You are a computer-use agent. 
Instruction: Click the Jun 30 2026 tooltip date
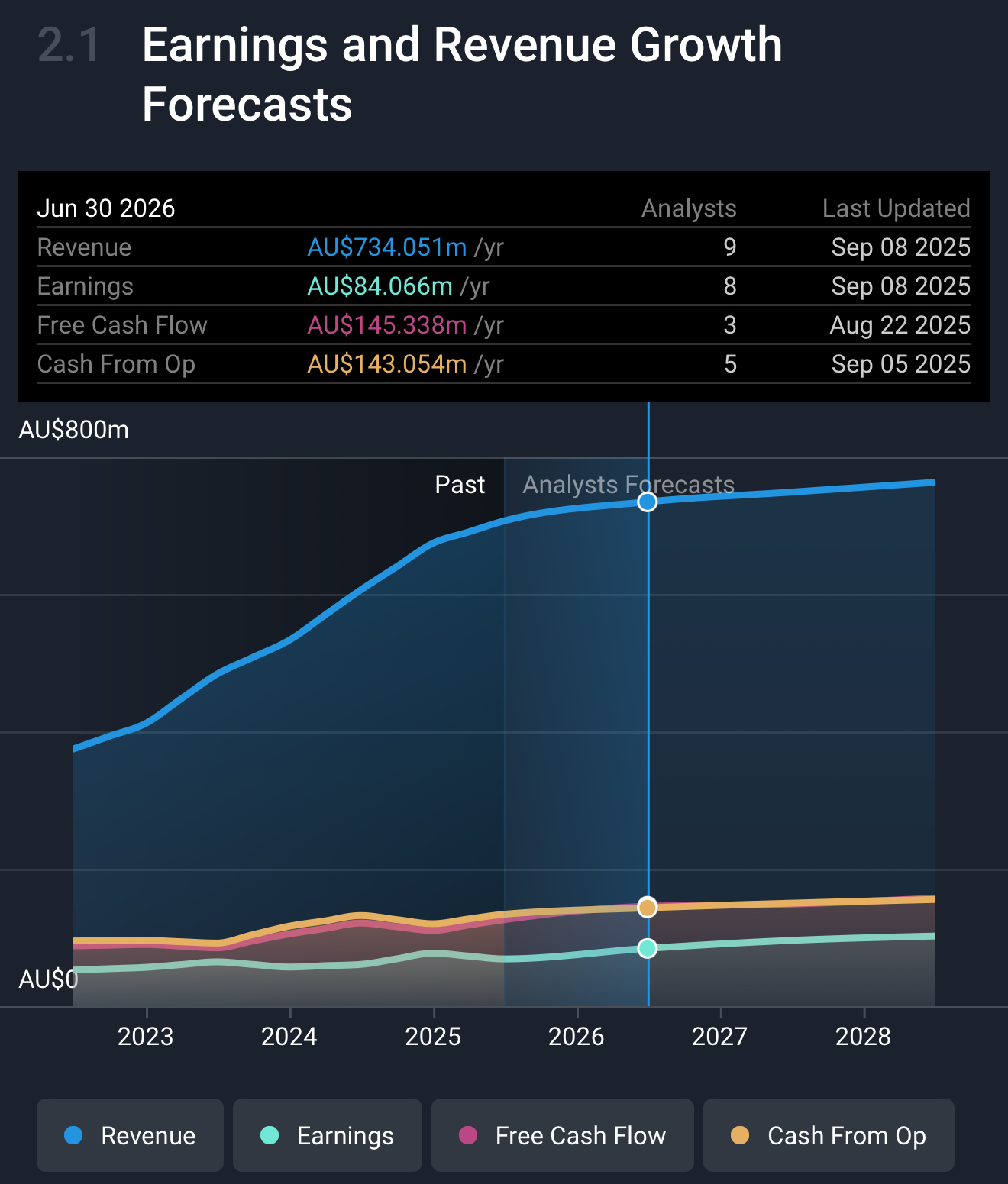pyautogui.click(x=106, y=208)
